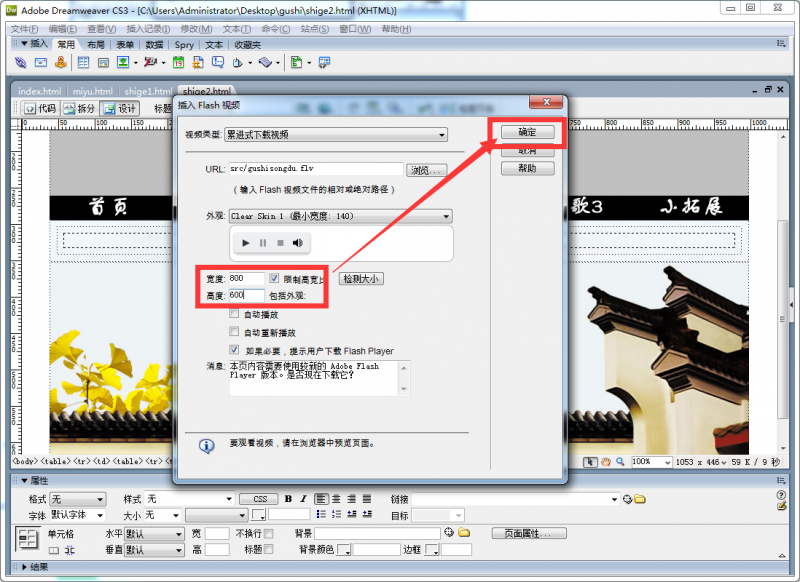Image resolution: width=800 pixels, height=582 pixels.
Task: Enable the auto rewind (自动重新播放) checkbox
Action: pos(234,332)
